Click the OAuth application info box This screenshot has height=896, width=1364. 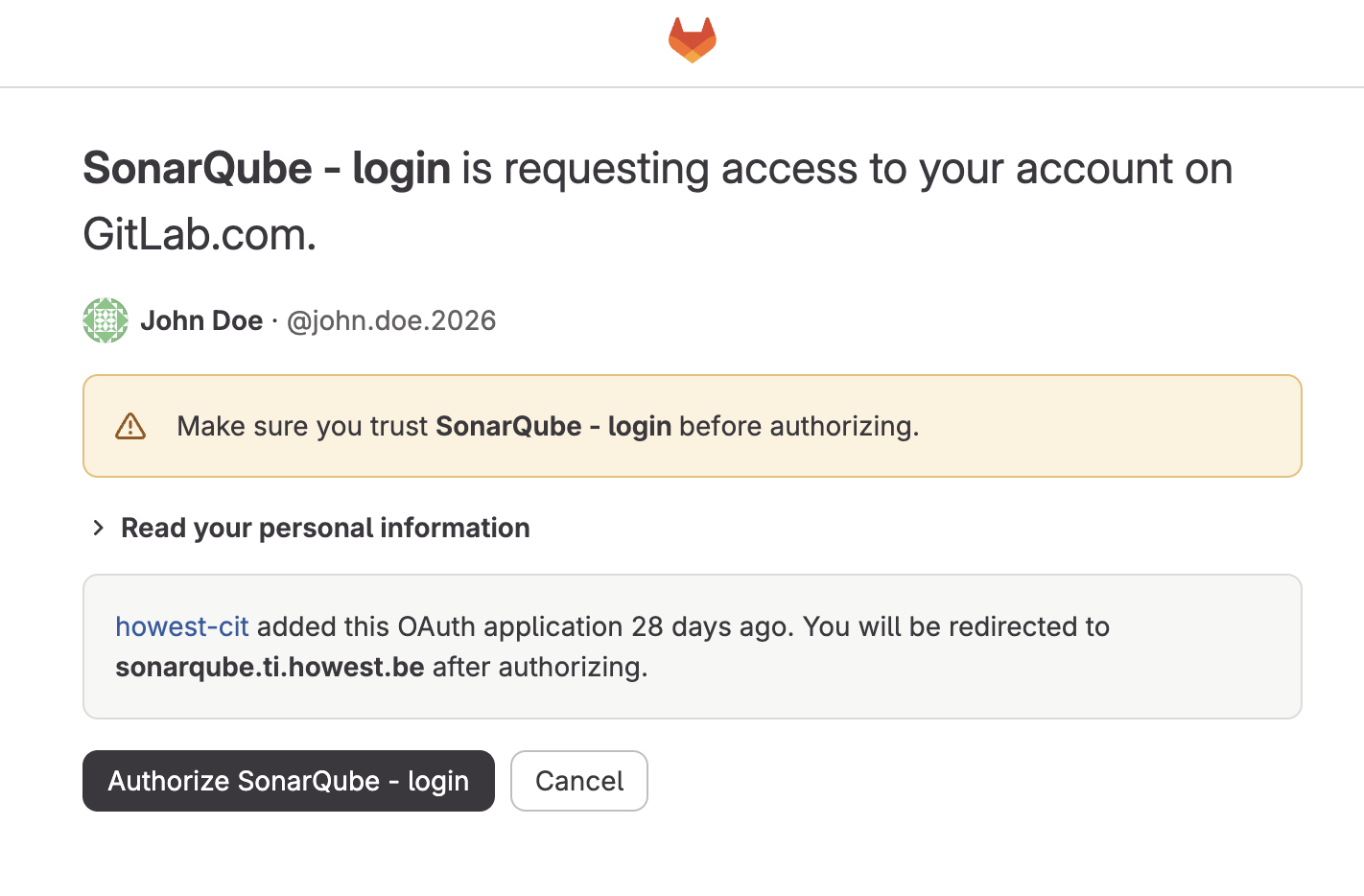(x=693, y=647)
